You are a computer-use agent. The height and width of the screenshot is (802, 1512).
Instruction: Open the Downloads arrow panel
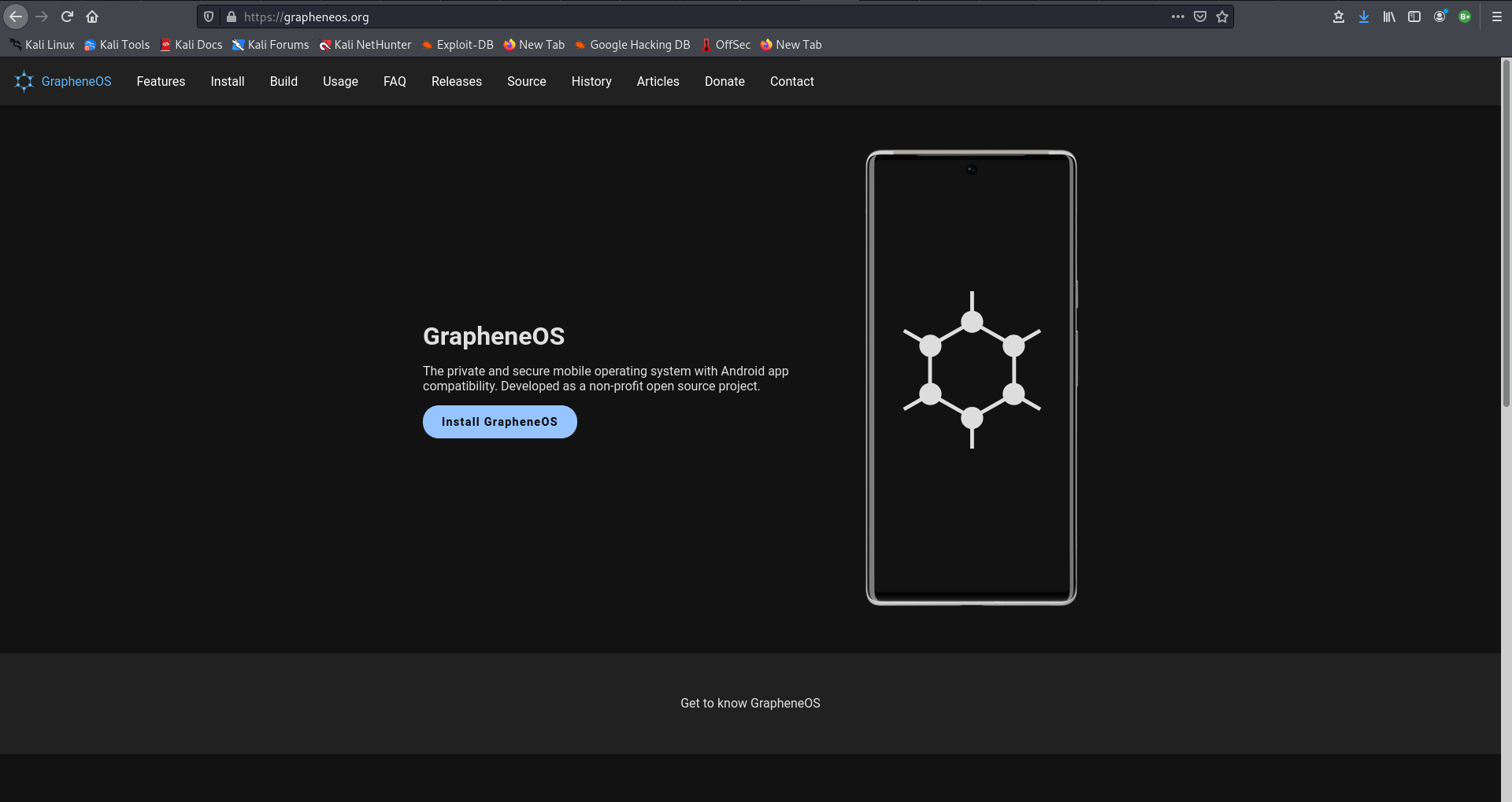[1364, 17]
